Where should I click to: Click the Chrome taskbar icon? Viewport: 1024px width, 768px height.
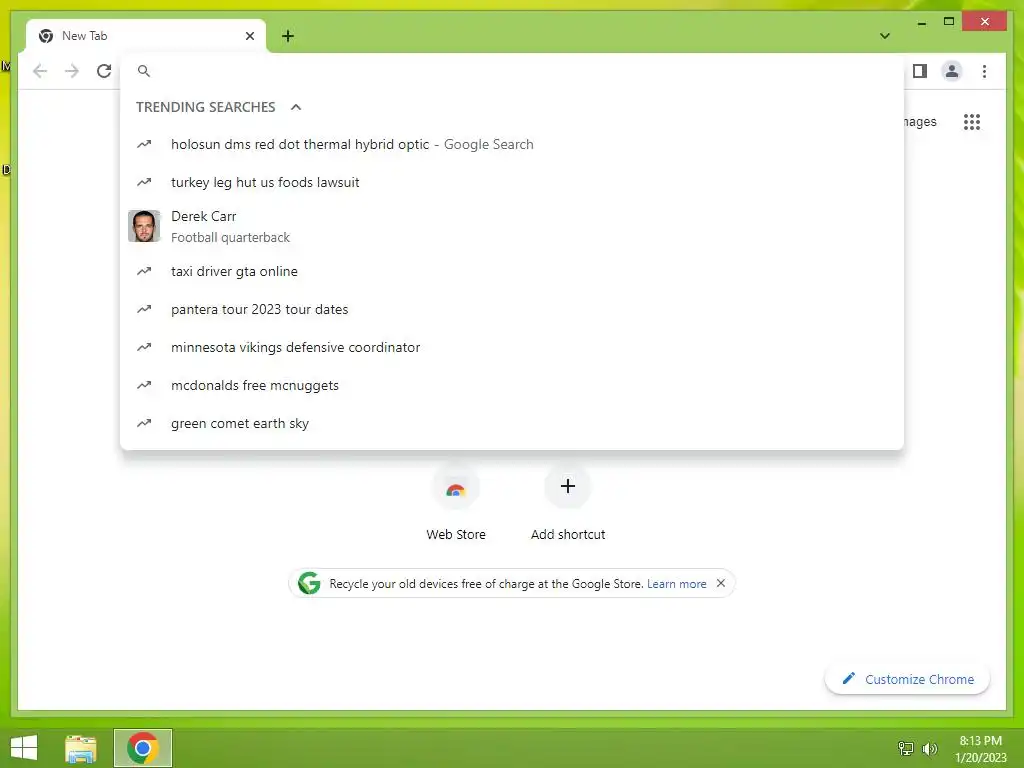coord(143,748)
